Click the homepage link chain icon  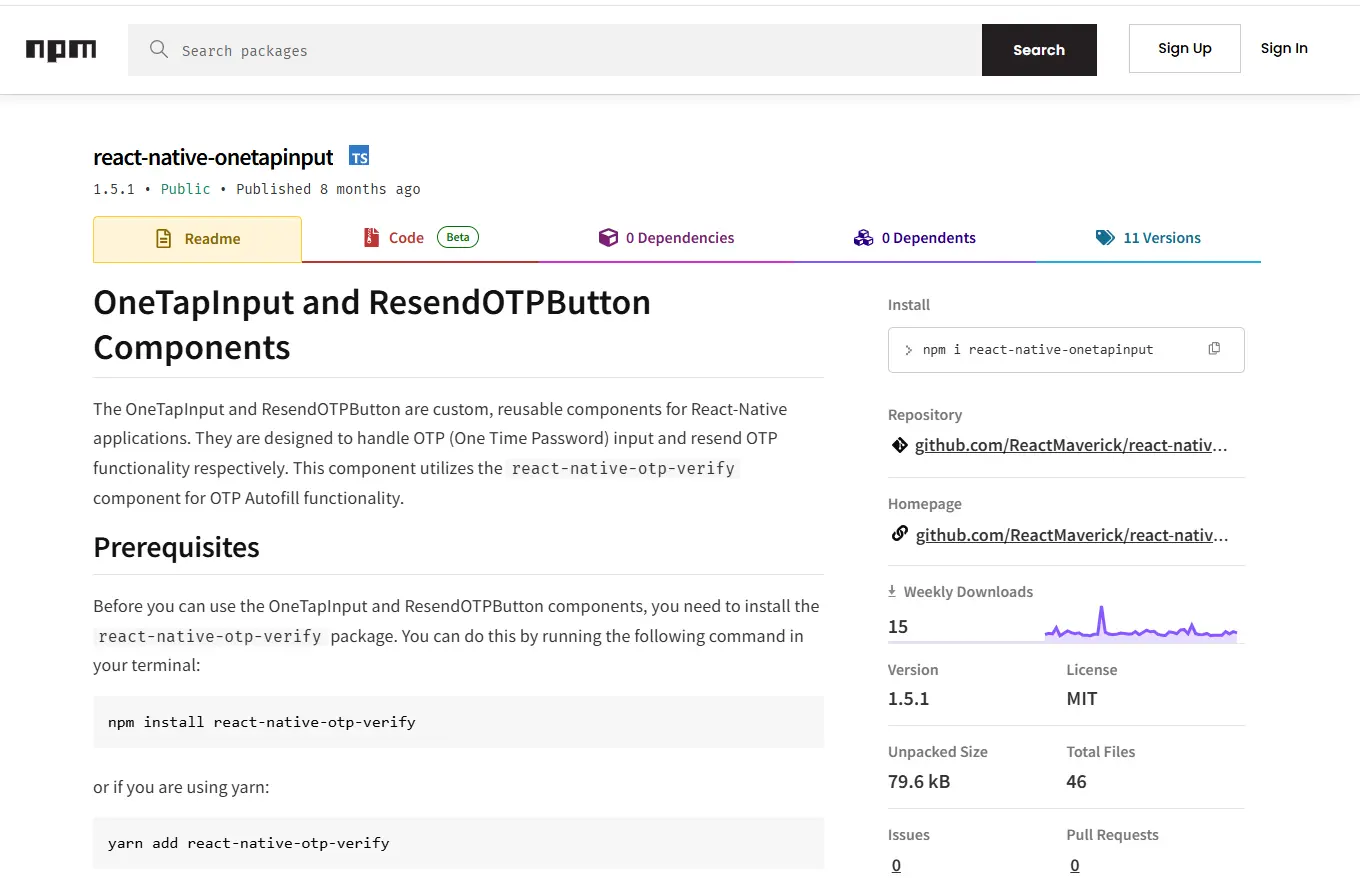click(x=899, y=534)
